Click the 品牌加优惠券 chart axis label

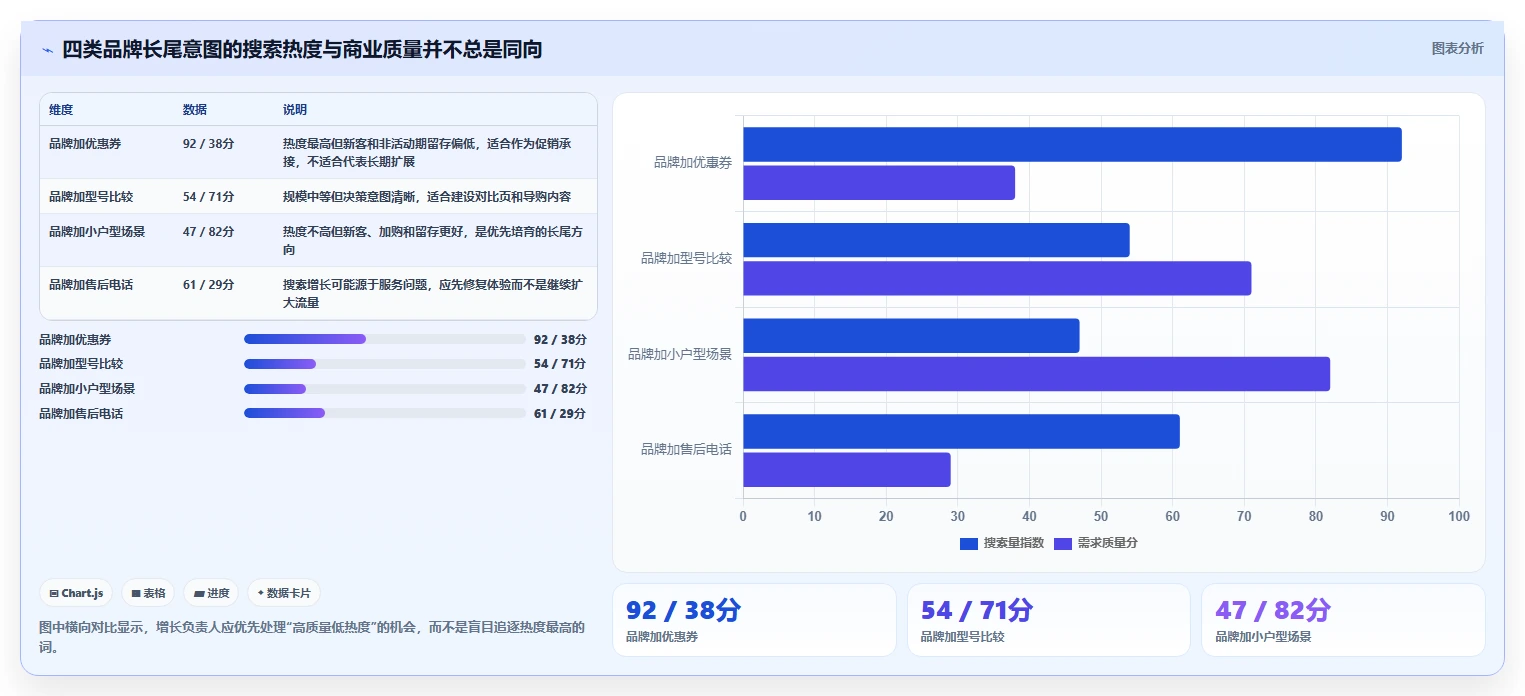click(x=693, y=162)
